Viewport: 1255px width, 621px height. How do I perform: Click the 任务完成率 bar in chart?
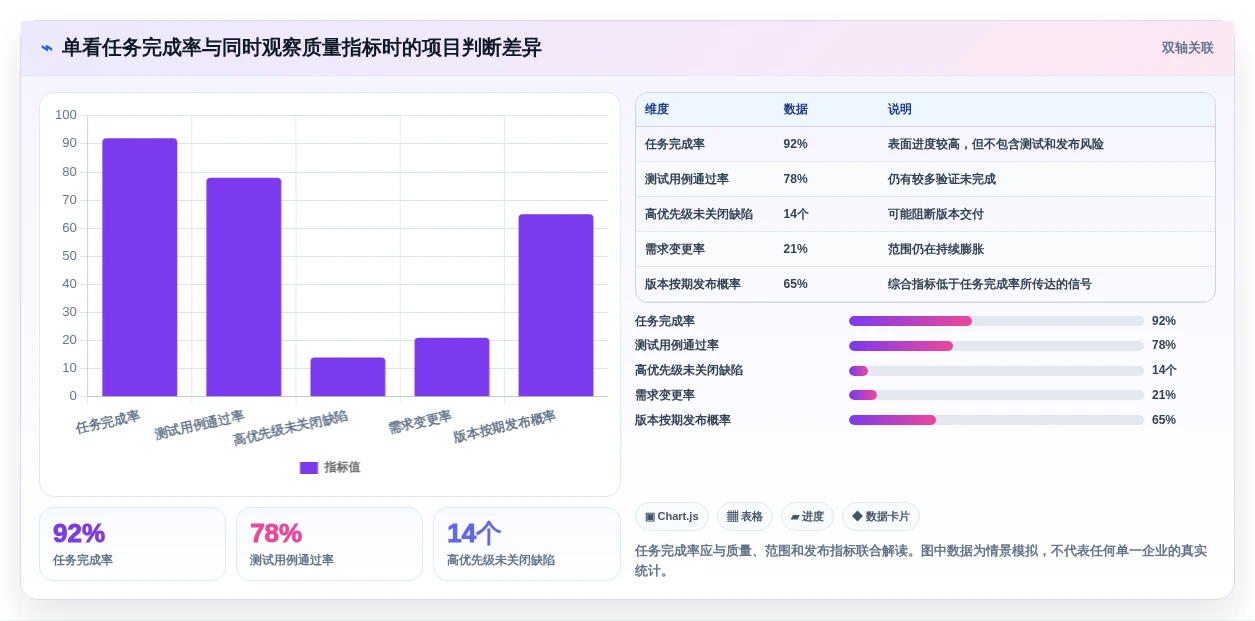(140, 267)
